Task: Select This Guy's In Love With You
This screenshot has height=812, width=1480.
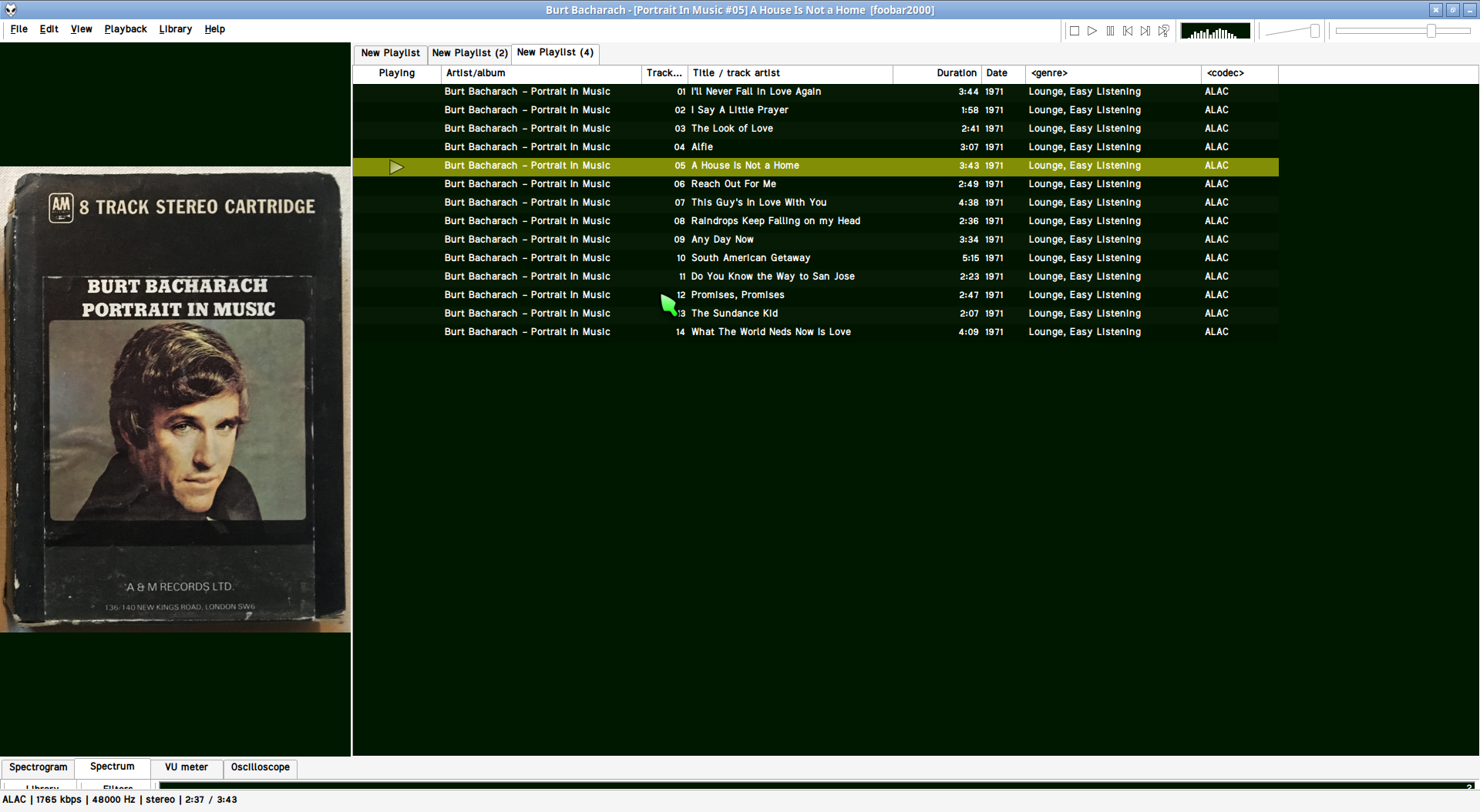Action: (x=816, y=203)
